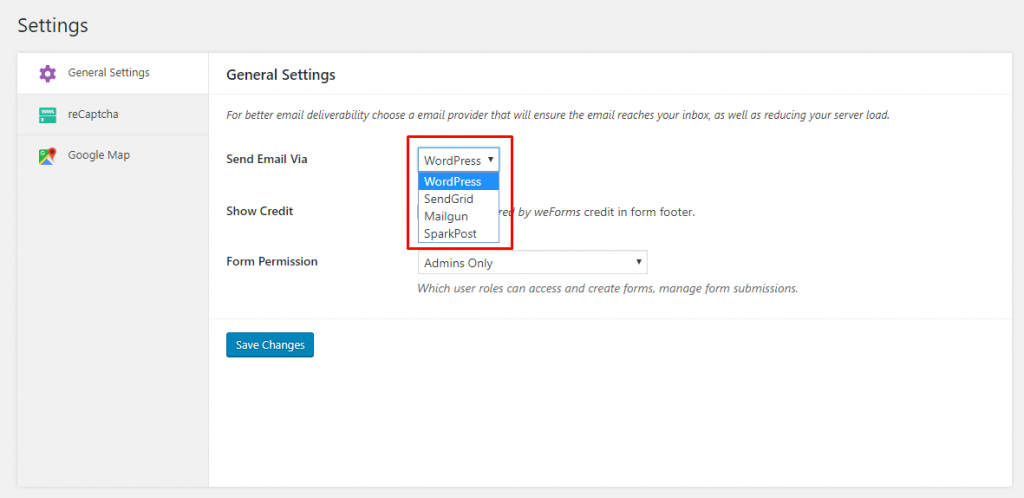This screenshot has width=1024, height=498.
Task: Click the Google Map pin icon
Action: (47, 156)
